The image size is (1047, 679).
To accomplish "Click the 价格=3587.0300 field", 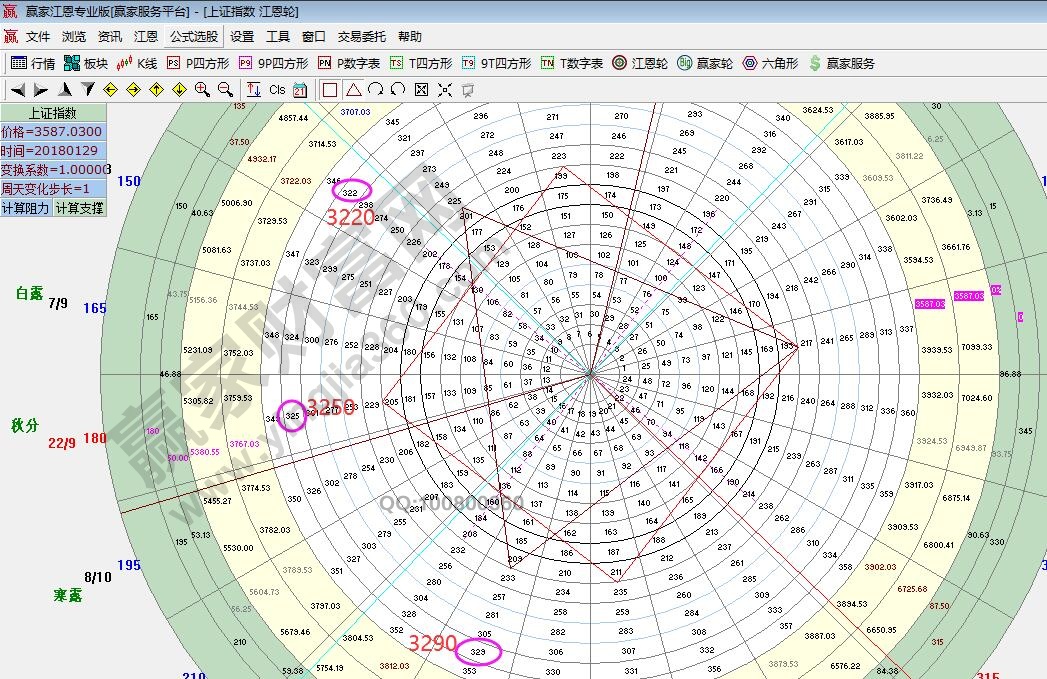I will click(x=52, y=132).
